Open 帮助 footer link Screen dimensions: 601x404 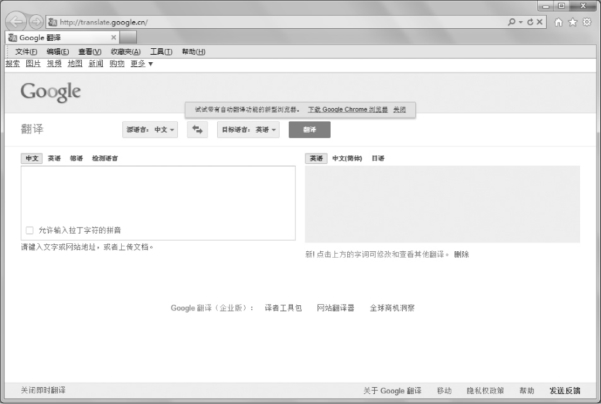point(527,391)
